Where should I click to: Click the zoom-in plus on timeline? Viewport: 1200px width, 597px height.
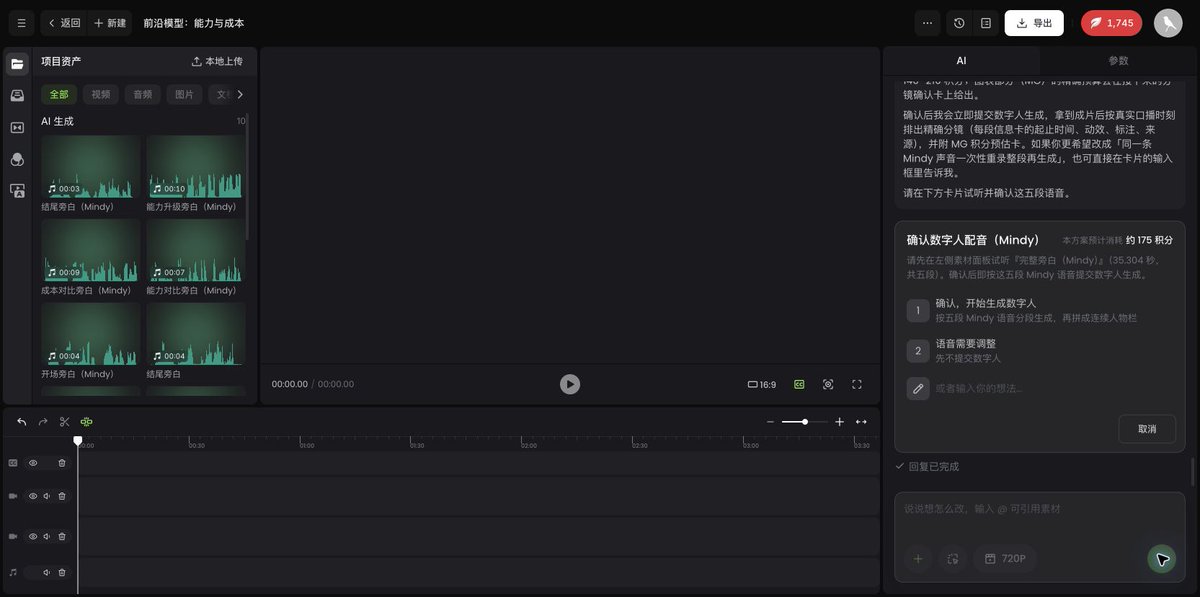click(x=840, y=422)
